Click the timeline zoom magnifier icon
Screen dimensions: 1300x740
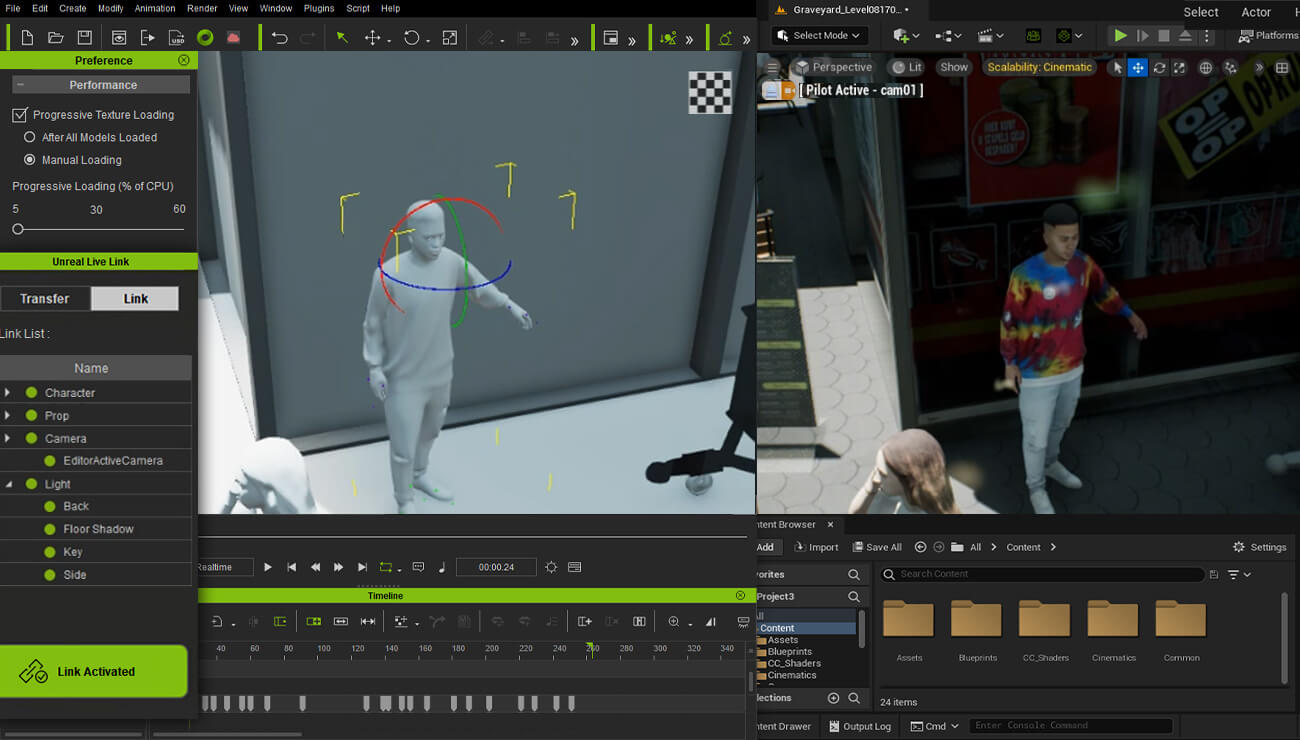click(674, 622)
